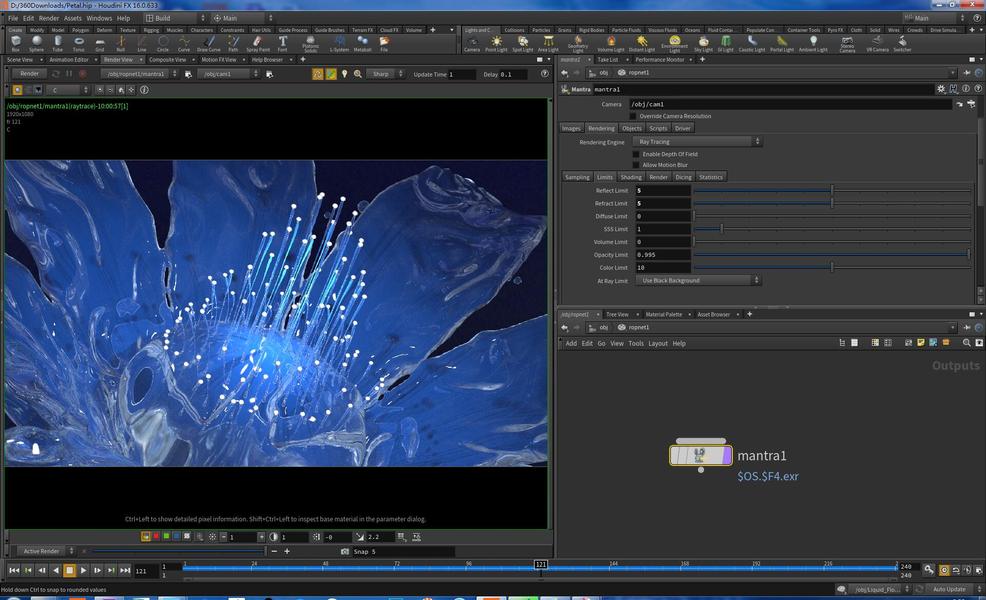Toggle the display flag on mantra1 node
The width and height of the screenshot is (986, 600).
pos(728,455)
